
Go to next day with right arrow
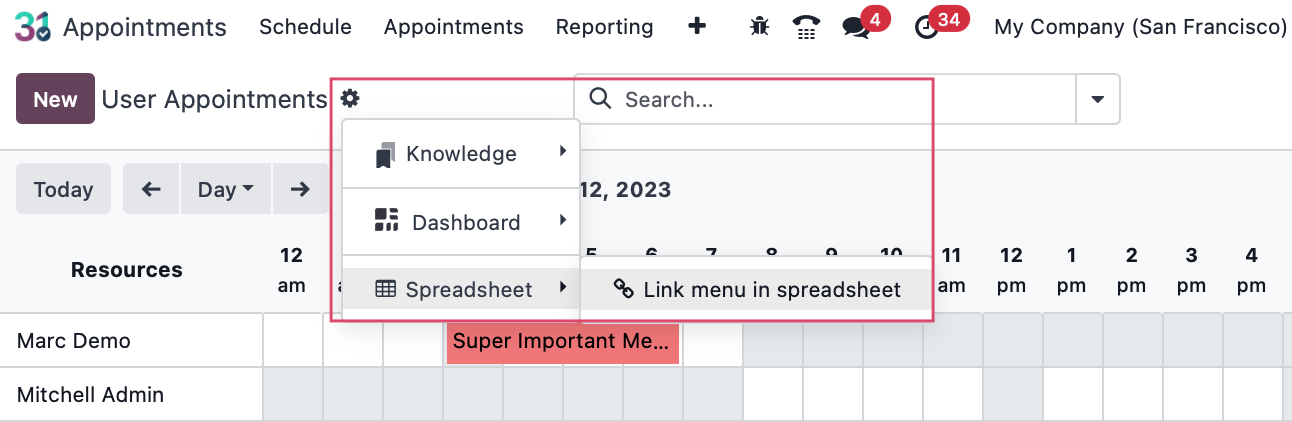click(x=300, y=189)
